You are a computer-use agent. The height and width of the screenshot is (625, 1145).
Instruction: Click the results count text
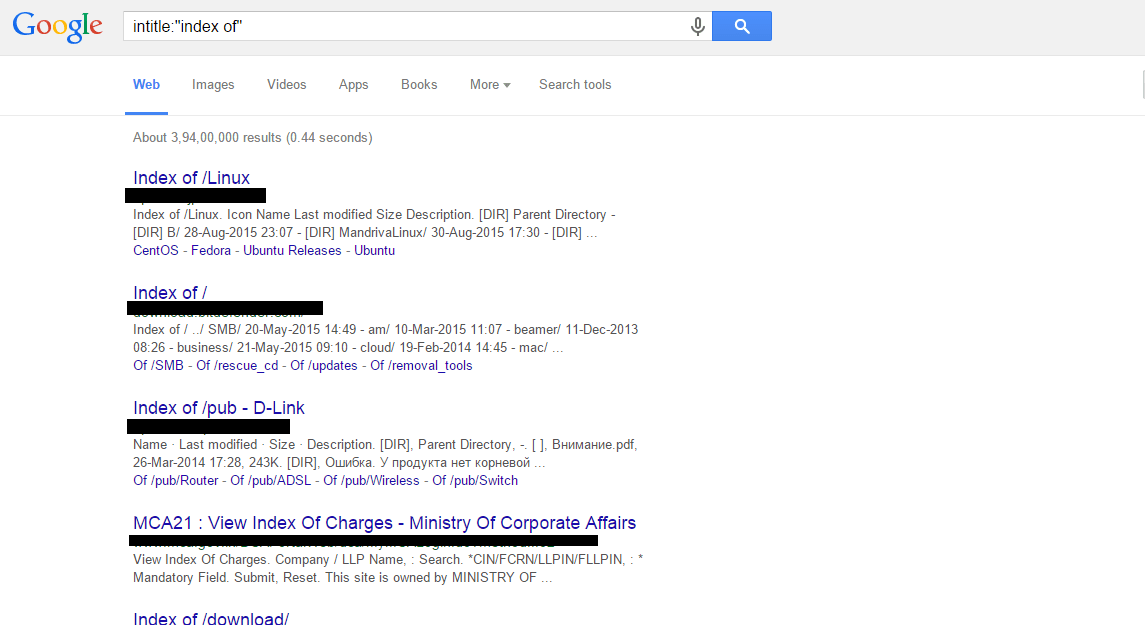click(253, 137)
